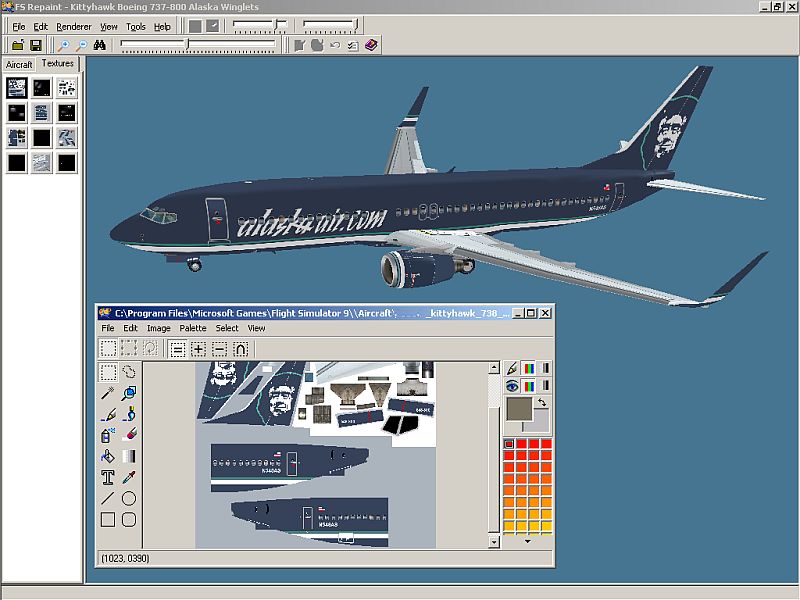
Task: Select the Ellipse shape tool
Action: (129, 498)
